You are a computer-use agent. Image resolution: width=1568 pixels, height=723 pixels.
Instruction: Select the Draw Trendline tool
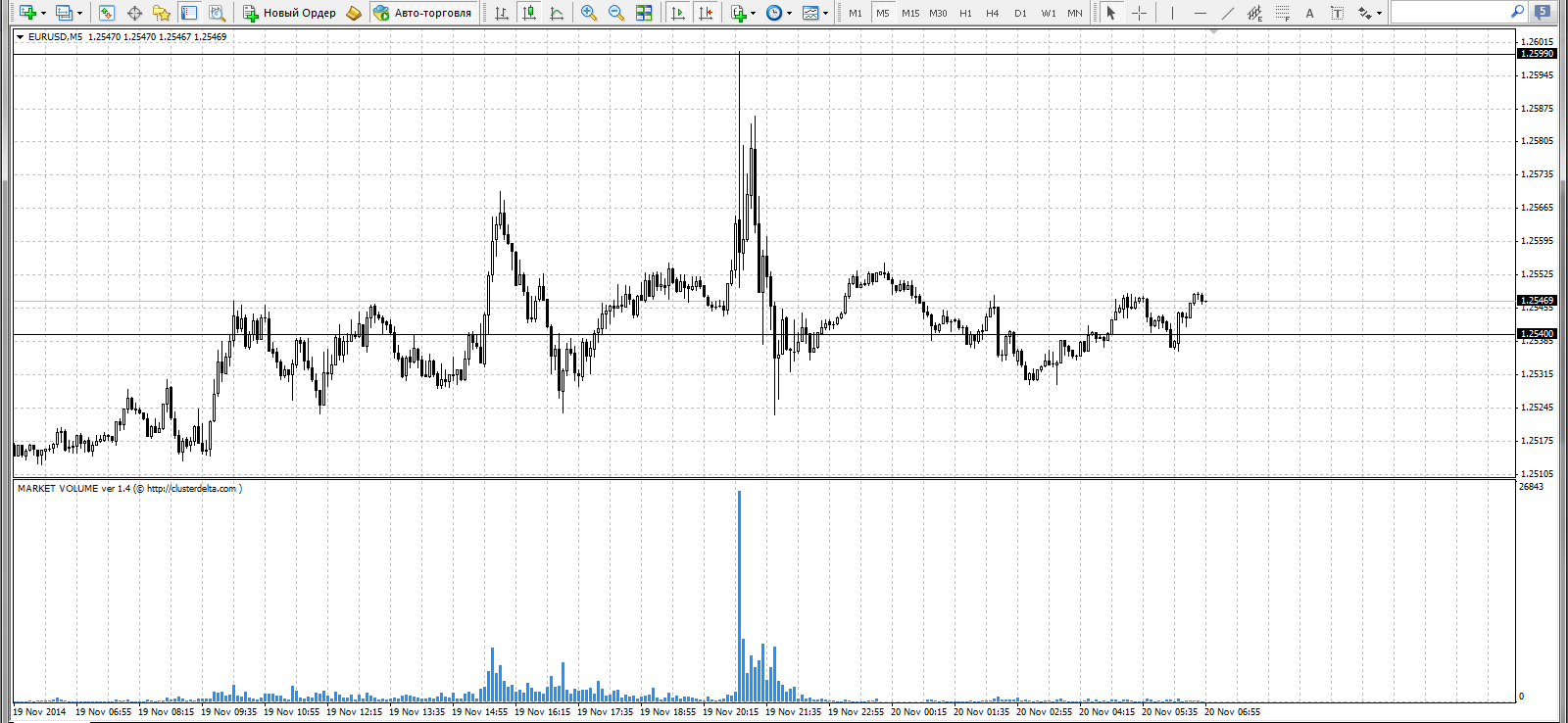pyautogui.click(x=1227, y=13)
